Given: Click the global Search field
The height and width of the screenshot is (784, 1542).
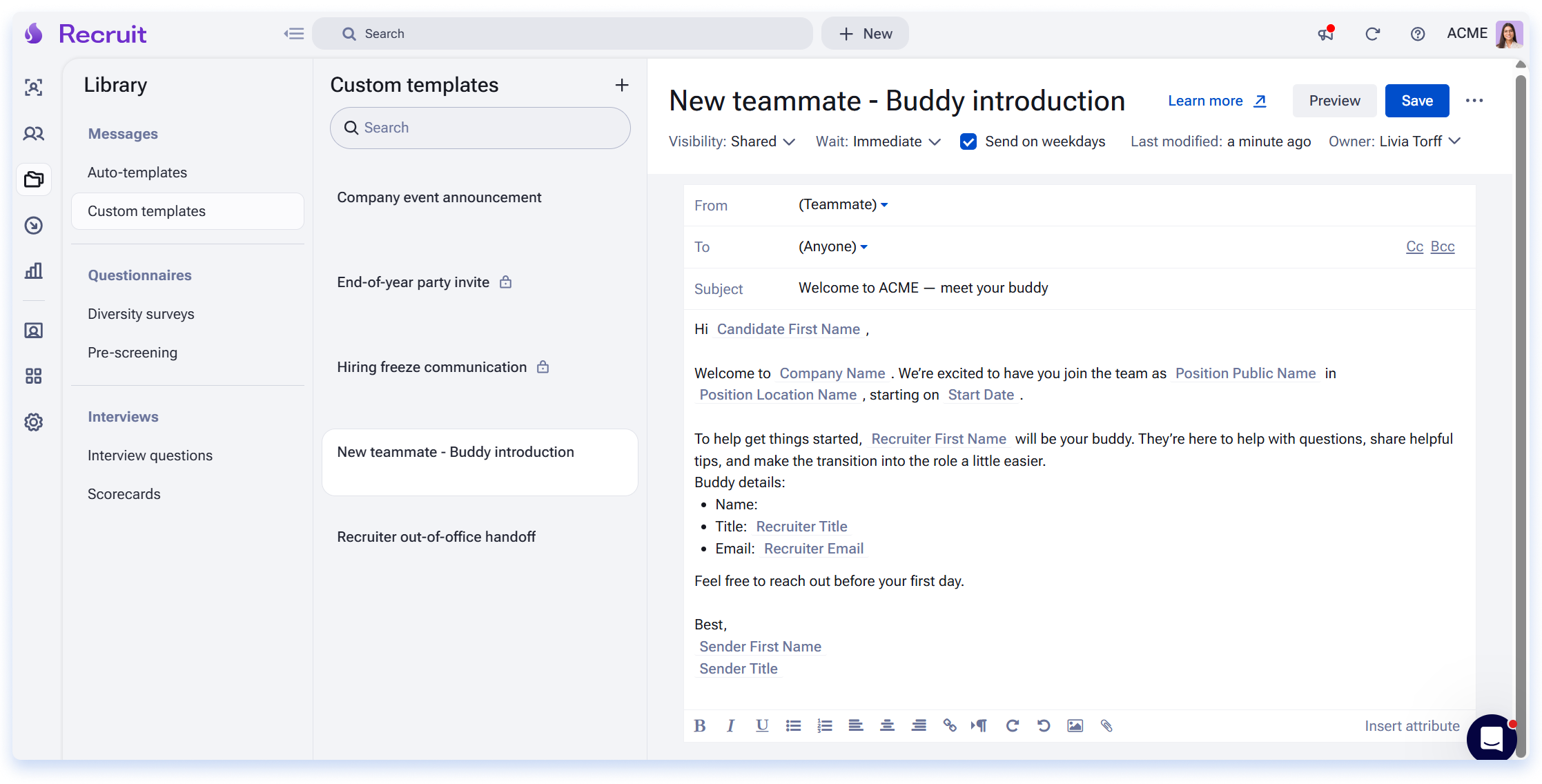Looking at the screenshot, I should pos(563,34).
